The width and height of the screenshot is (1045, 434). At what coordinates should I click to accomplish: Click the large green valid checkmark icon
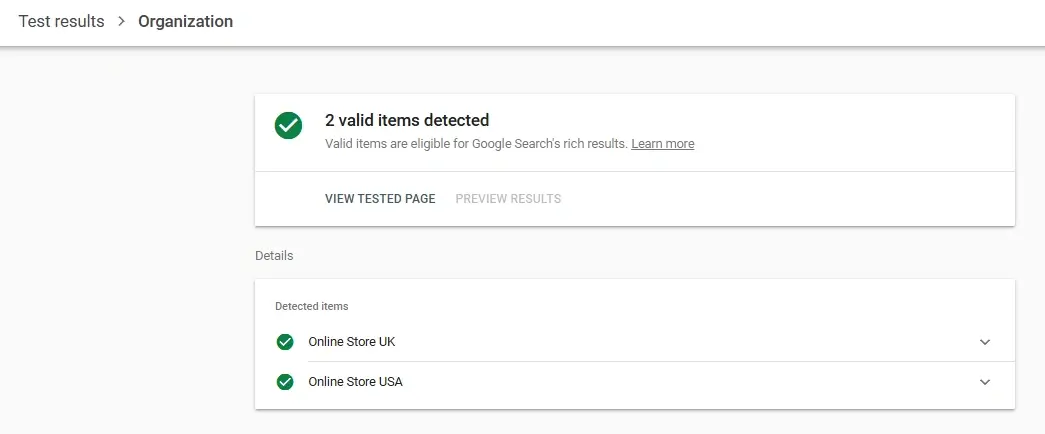(289, 126)
